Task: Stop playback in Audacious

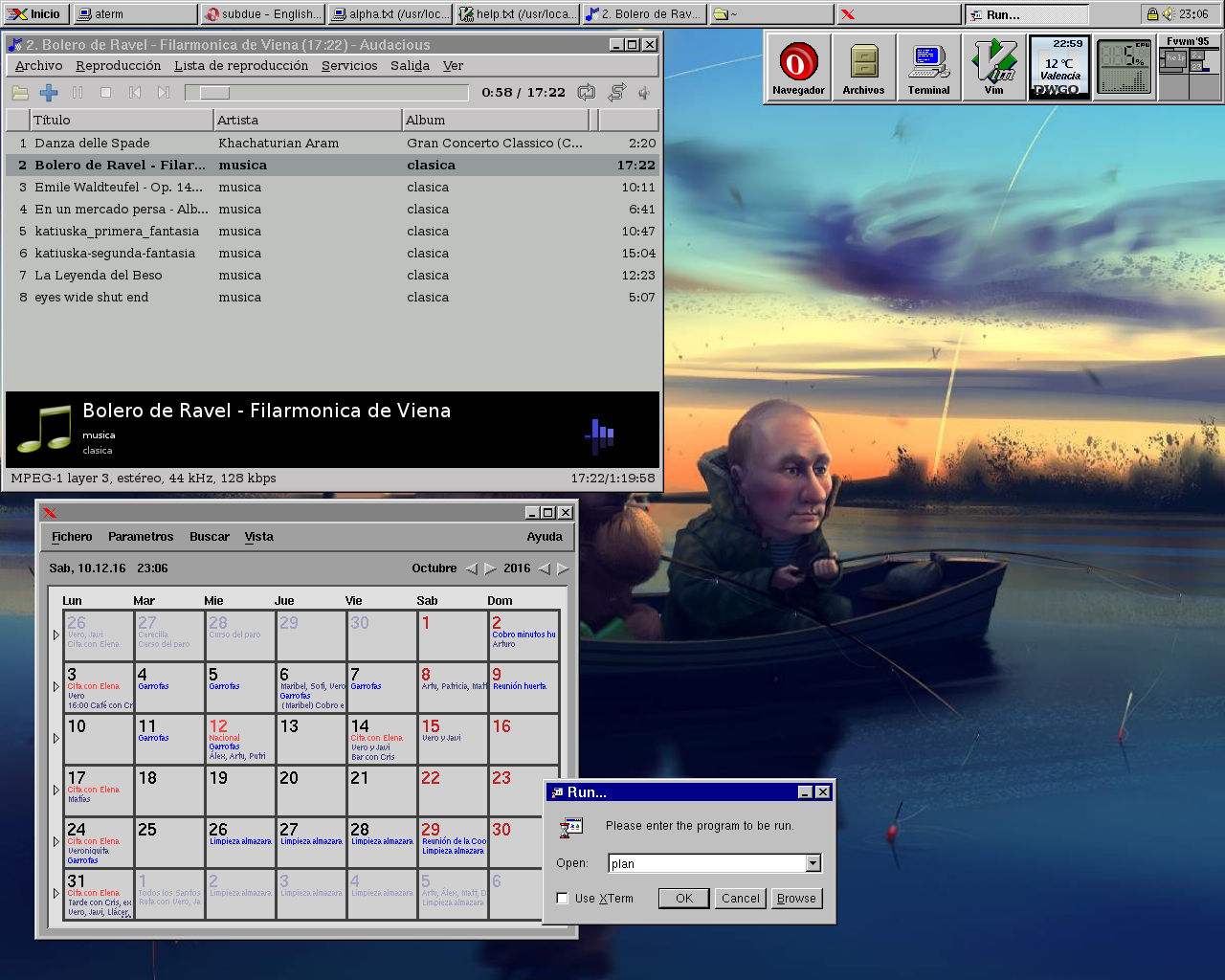Action: [106, 93]
